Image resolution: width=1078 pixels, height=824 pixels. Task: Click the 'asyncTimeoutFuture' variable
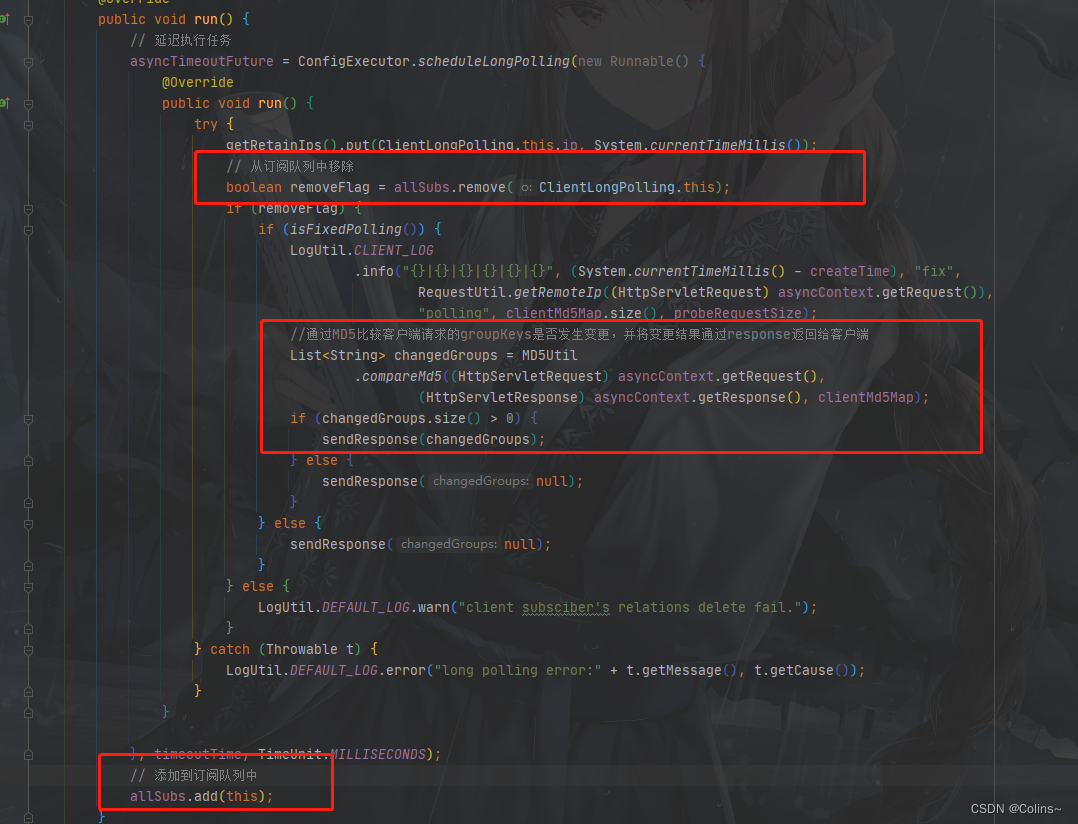tap(201, 61)
